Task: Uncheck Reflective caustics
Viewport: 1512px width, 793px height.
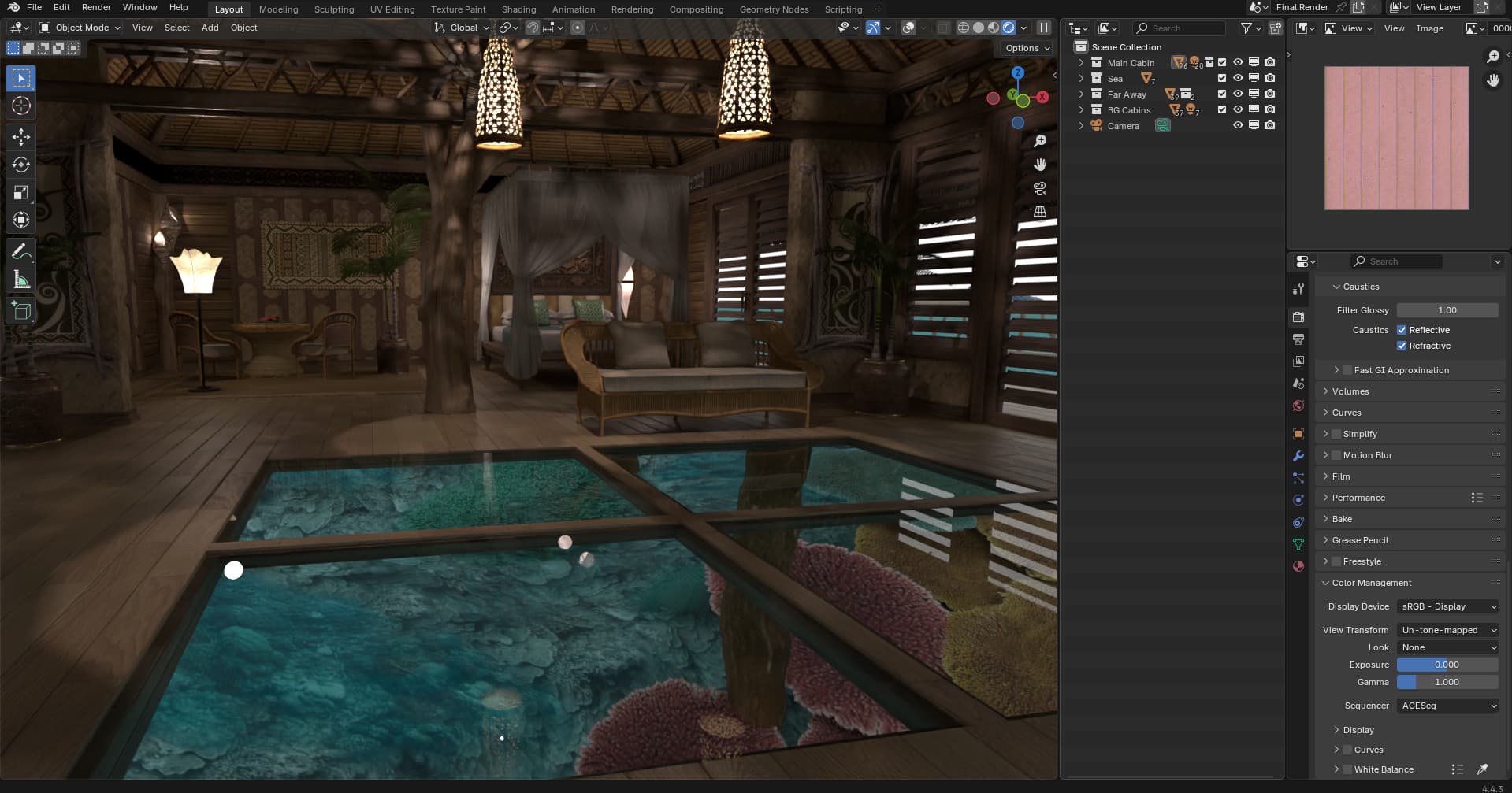Action: pos(1402,330)
